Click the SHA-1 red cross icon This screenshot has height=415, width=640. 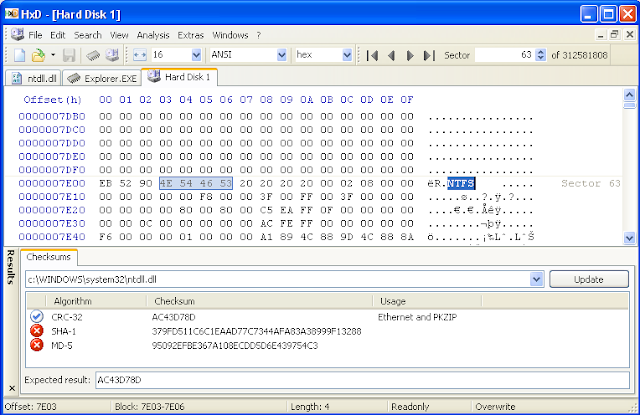coord(37,331)
